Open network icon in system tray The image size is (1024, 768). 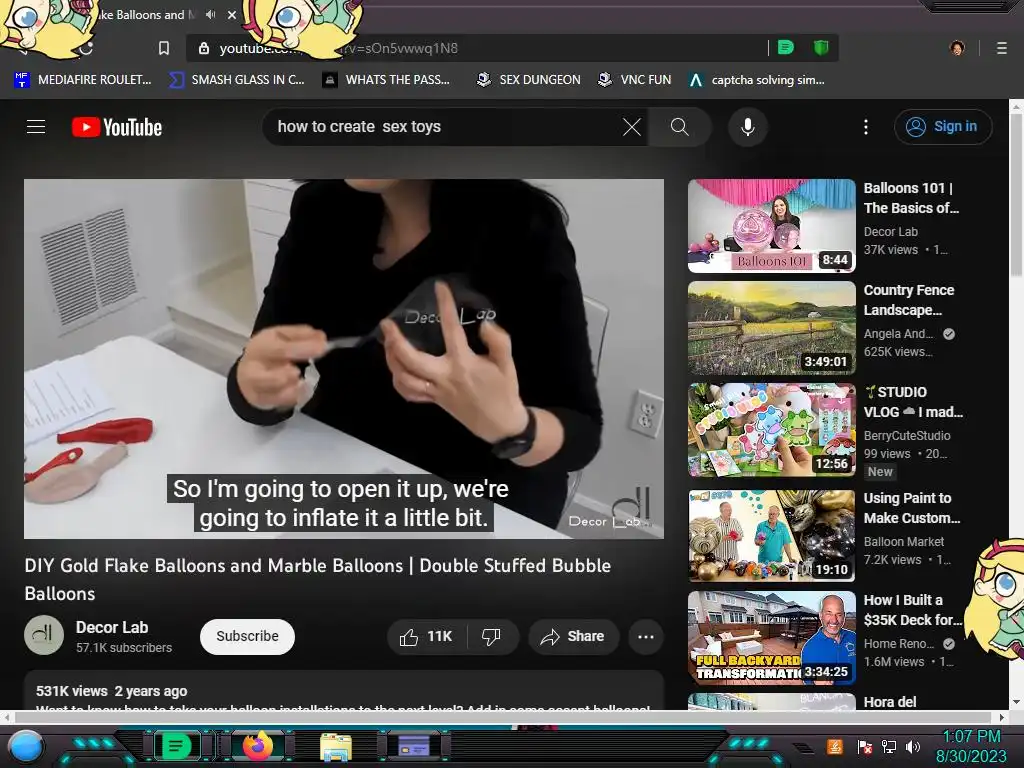(889, 746)
